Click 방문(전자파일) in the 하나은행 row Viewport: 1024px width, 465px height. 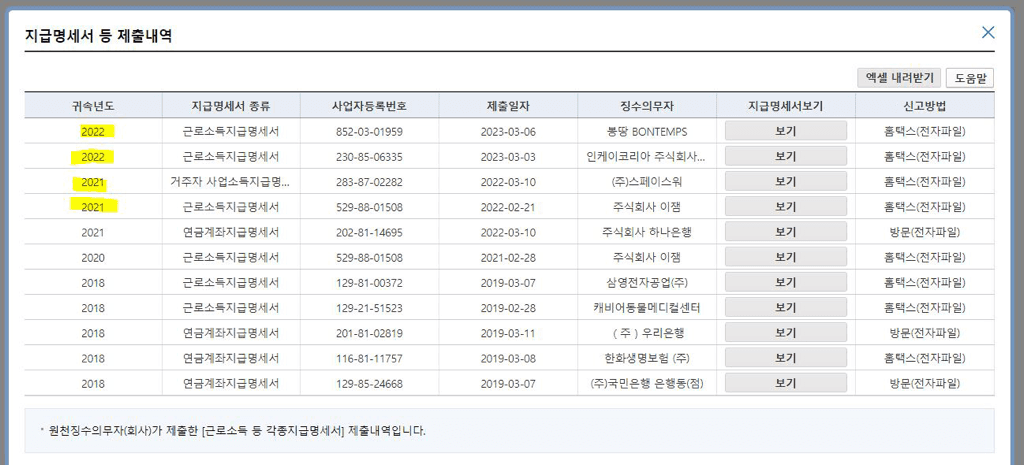pos(925,232)
